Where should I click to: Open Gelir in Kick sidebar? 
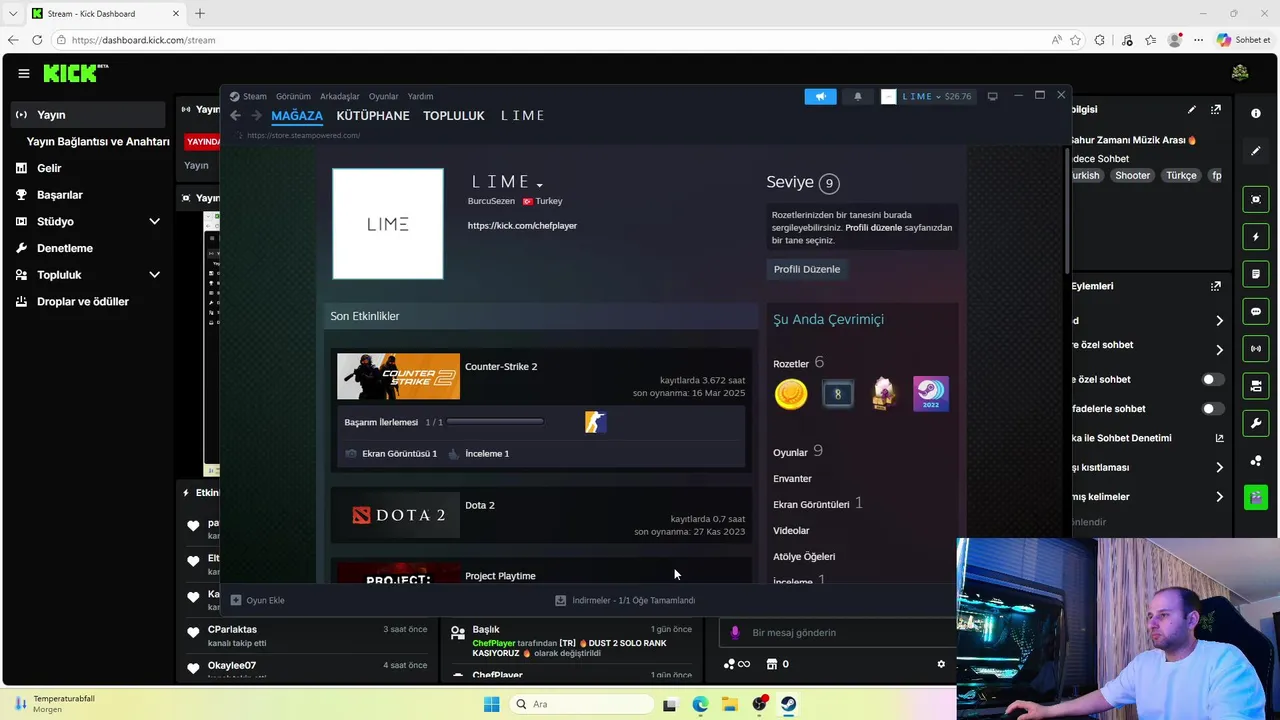click(x=49, y=168)
